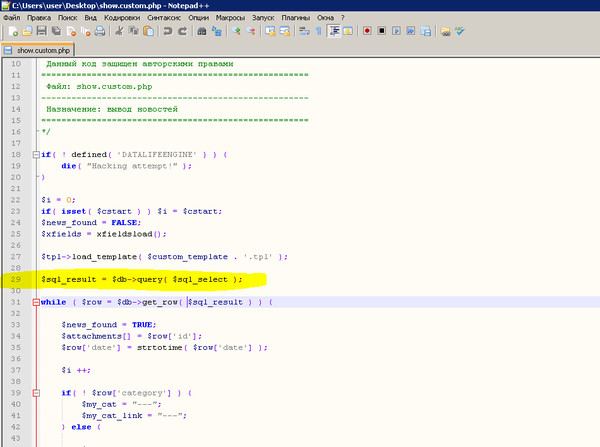This screenshot has height=447, width=600.
Task: Open the Кодировки menu
Action: coord(122,17)
